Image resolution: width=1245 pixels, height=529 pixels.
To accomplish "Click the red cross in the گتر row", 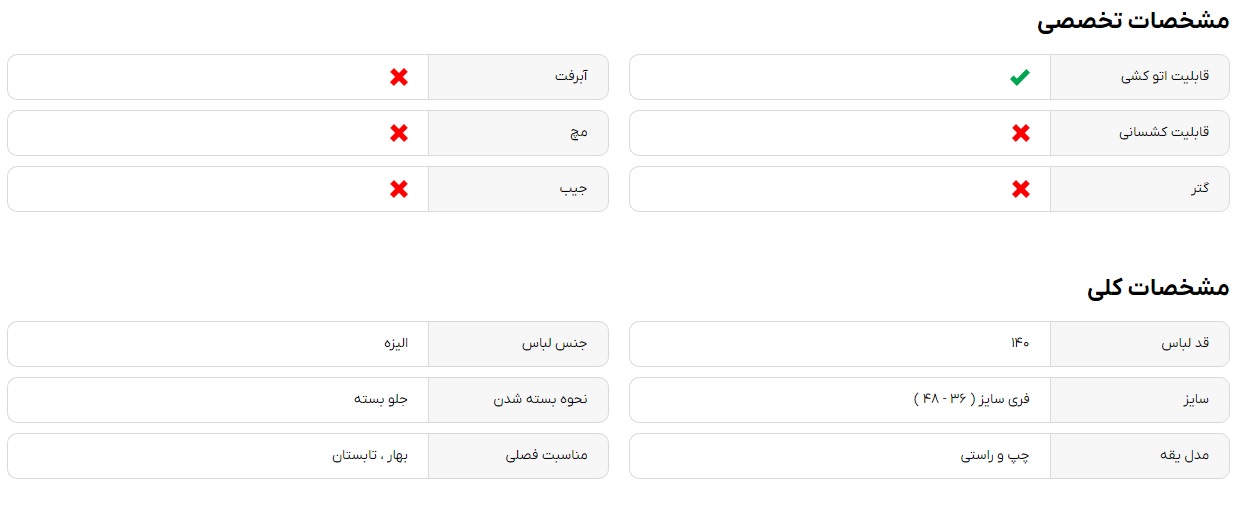I will pos(1020,189).
